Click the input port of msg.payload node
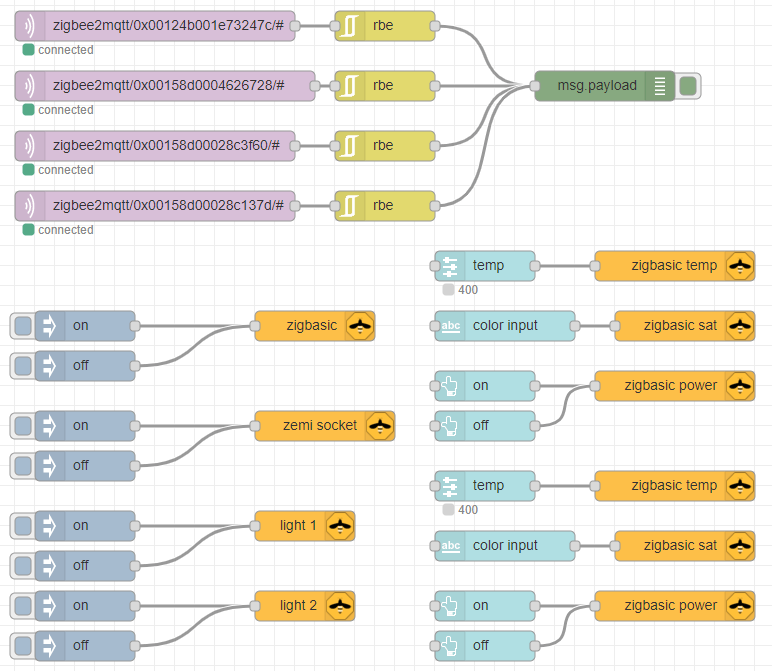The height and width of the screenshot is (671, 772). [x=535, y=86]
